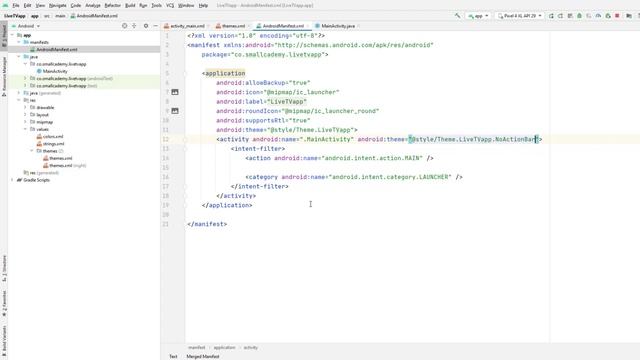The height and width of the screenshot is (360, 640).
Task: Click the red Stop button in toolbar
Action: [617, 16]
